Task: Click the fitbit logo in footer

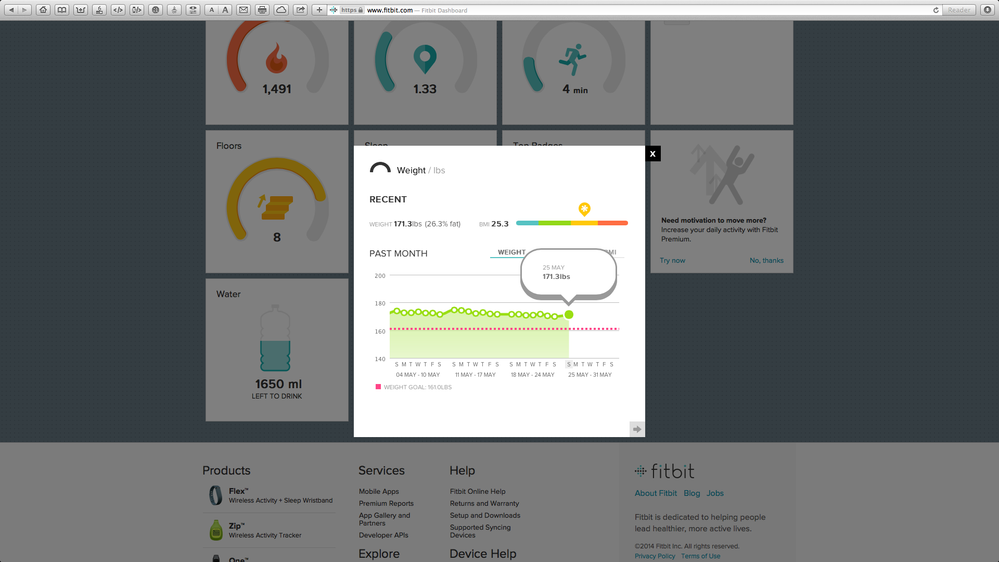Action: 665,471
